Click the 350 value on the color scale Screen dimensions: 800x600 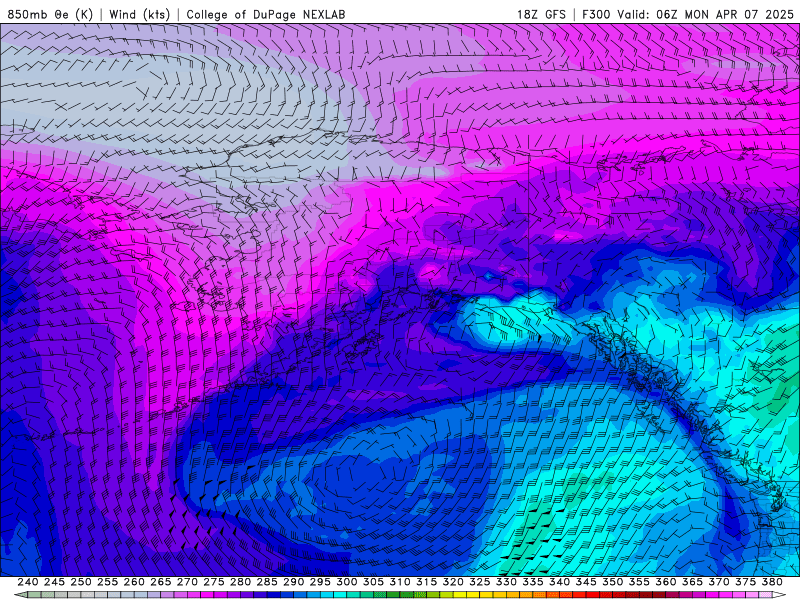pos(612,582)
